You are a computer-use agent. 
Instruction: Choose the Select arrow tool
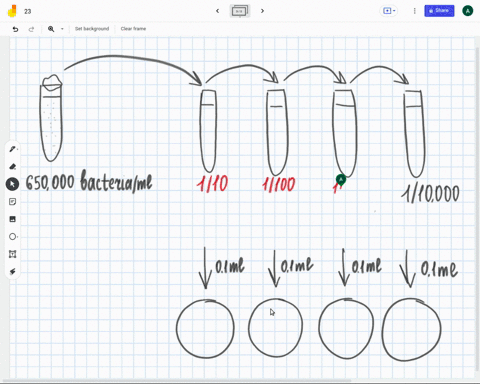click(x=13, y=184)
